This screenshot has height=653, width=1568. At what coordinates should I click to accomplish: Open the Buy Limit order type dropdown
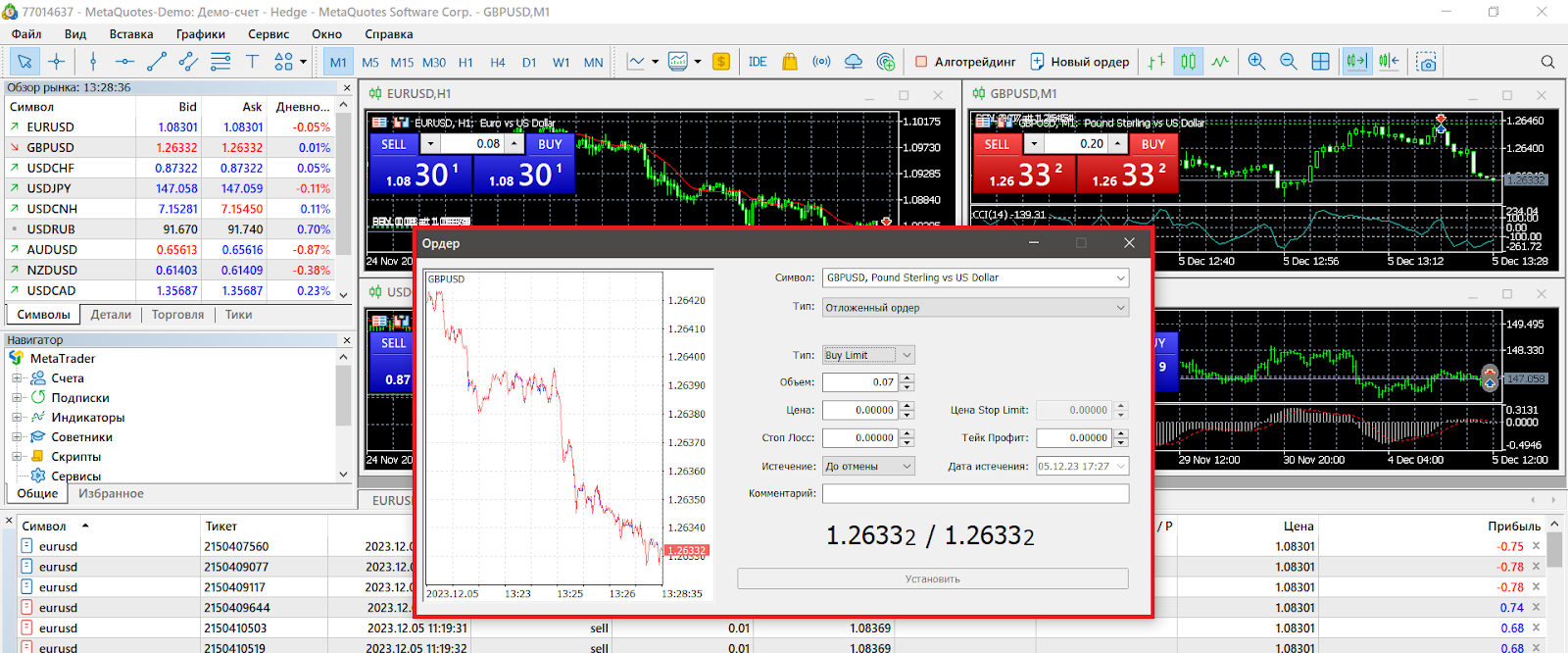pyautogui.click(x=906, y=355)
